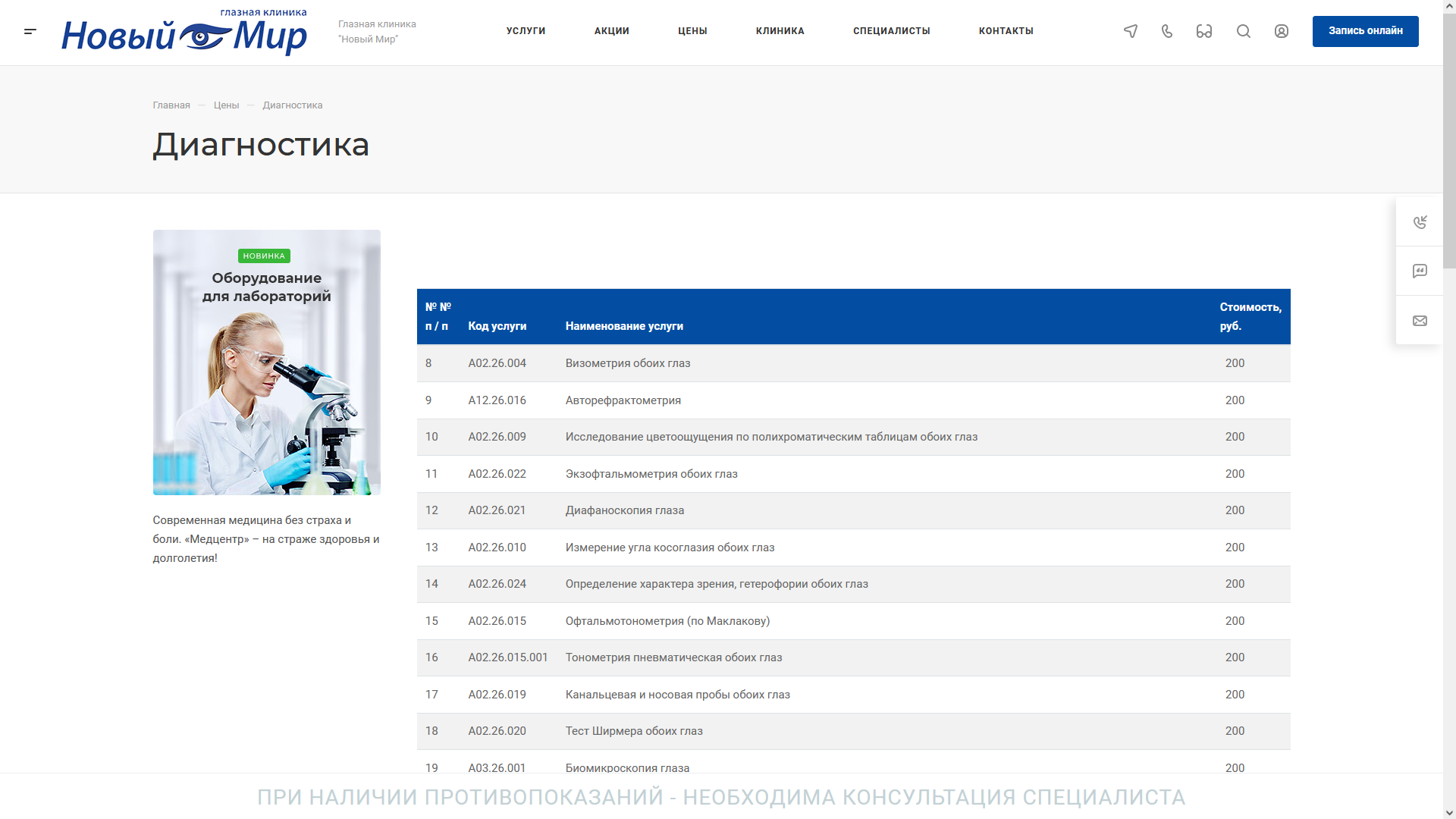Open the Контакты page
The image size is (1456, 819).
(1006, 31)
